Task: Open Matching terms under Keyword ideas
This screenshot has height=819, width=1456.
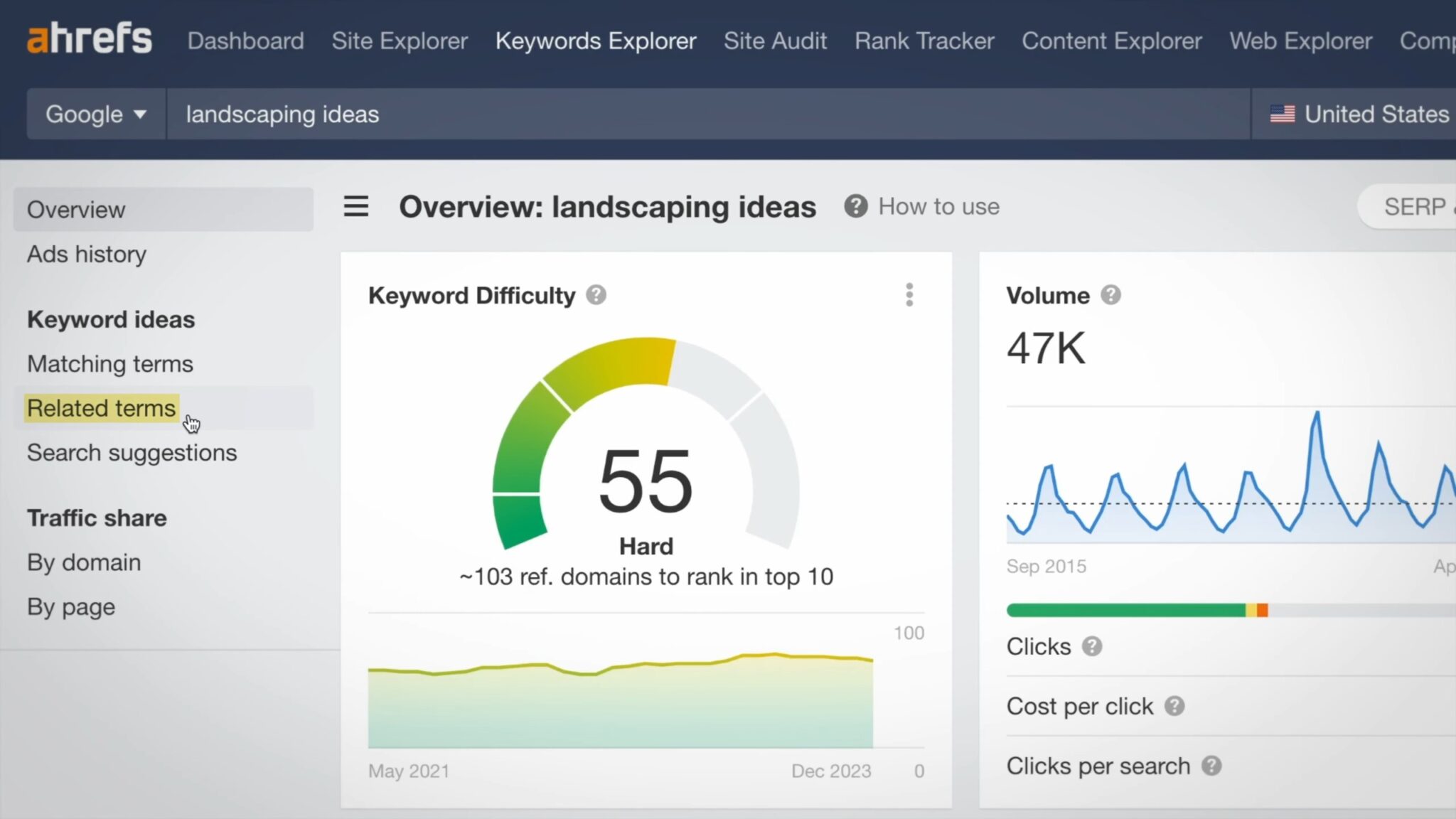Action: [110, 364]
